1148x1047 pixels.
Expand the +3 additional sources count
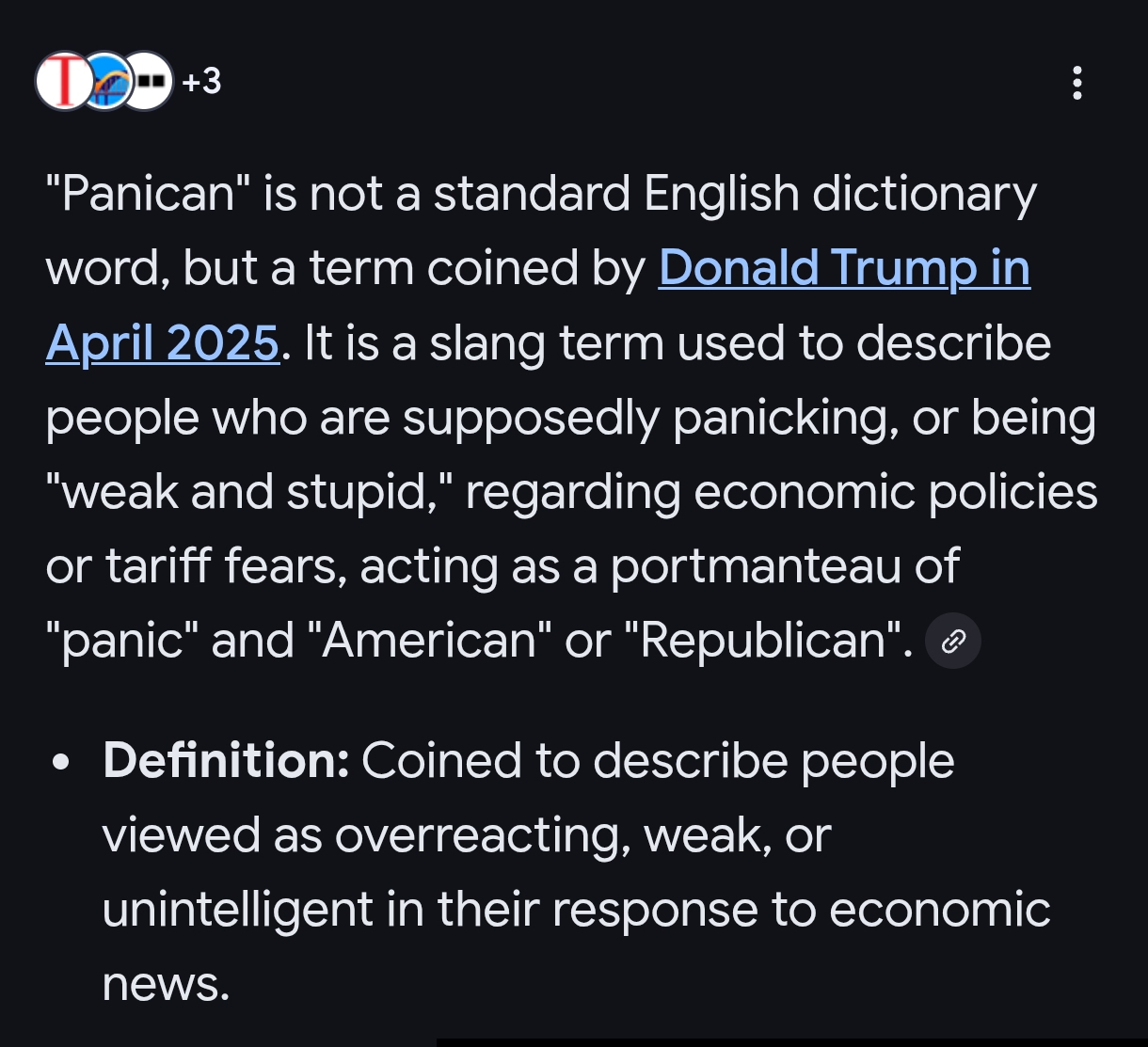(201, 82)
